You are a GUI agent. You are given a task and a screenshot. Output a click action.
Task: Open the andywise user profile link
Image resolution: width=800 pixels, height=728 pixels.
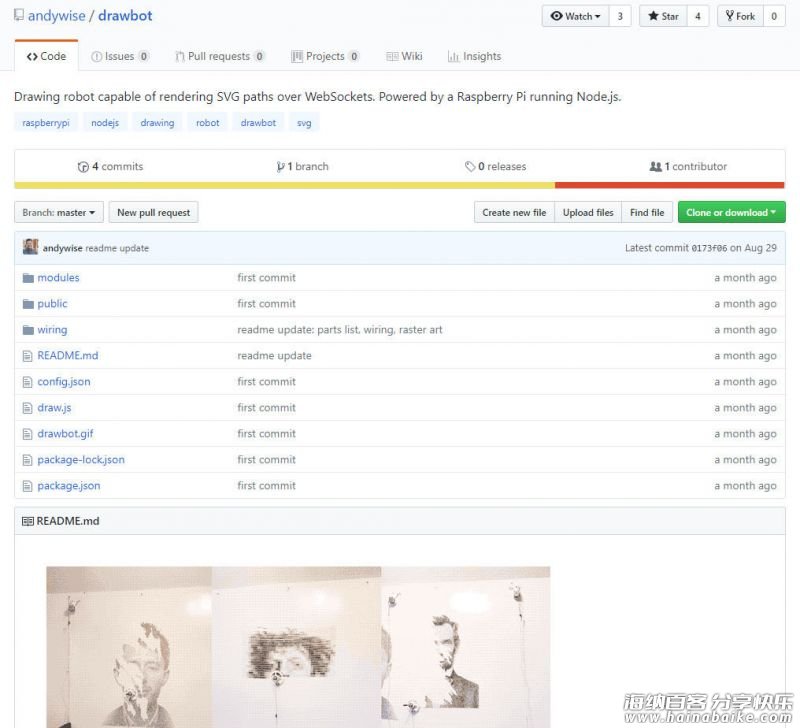click(57, 16)
